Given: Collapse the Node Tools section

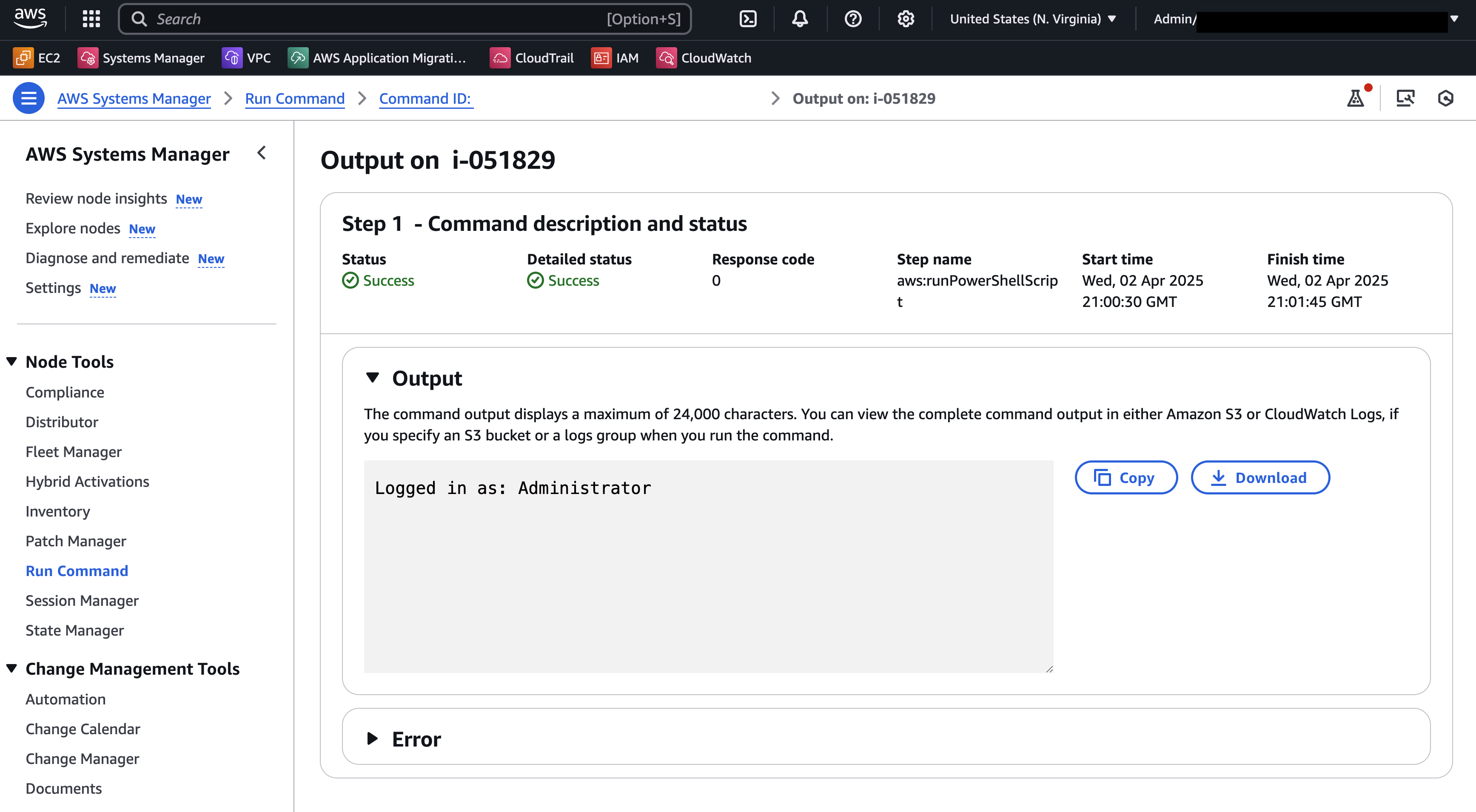Looking at the screenshot, I should [11, 361].
